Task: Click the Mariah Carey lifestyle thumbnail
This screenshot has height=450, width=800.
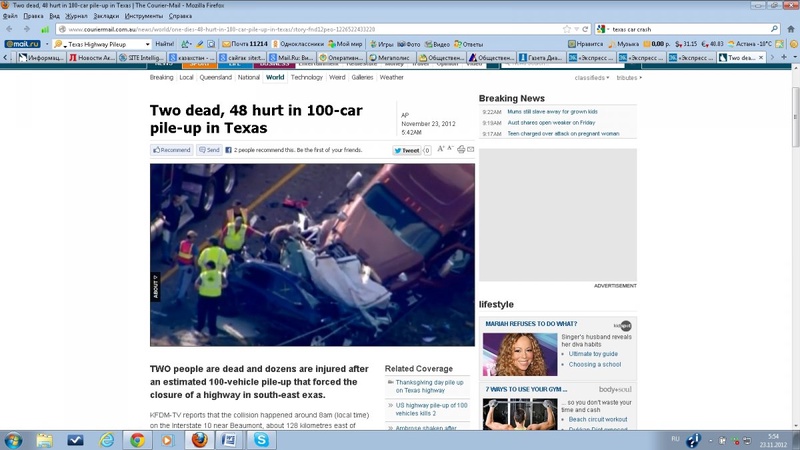Action: (x=519, y=355)
